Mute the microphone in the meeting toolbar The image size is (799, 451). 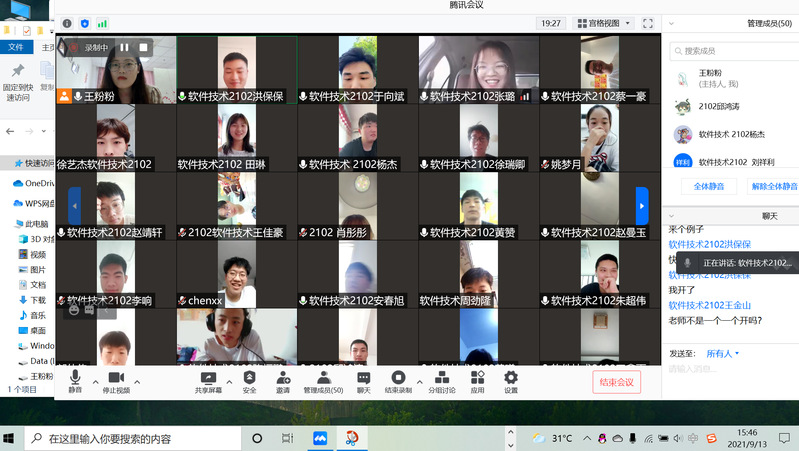click(x=75, y=381)
